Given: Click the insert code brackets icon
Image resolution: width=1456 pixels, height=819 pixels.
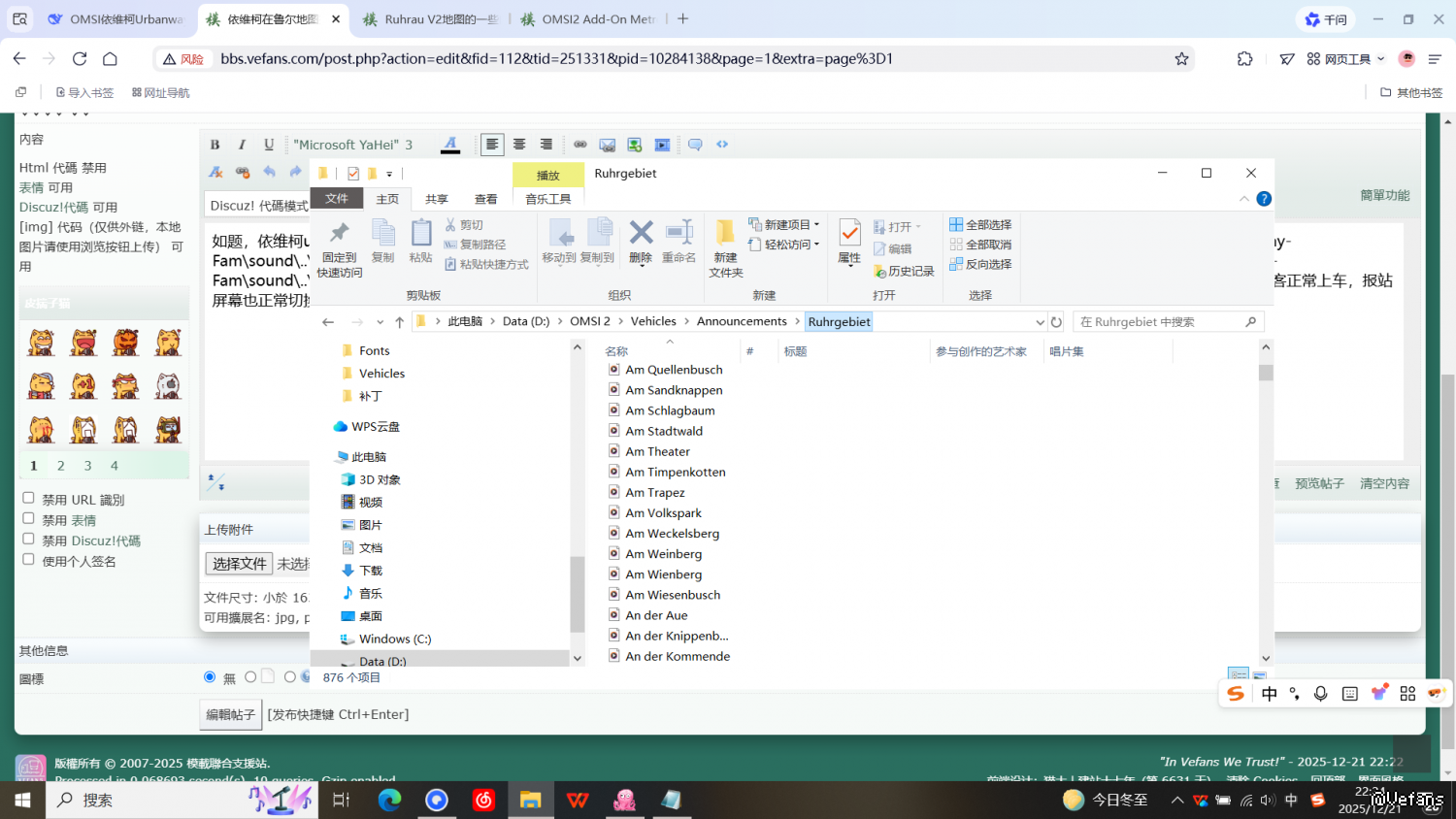Looking at the screenshot, I should (722, 145).
